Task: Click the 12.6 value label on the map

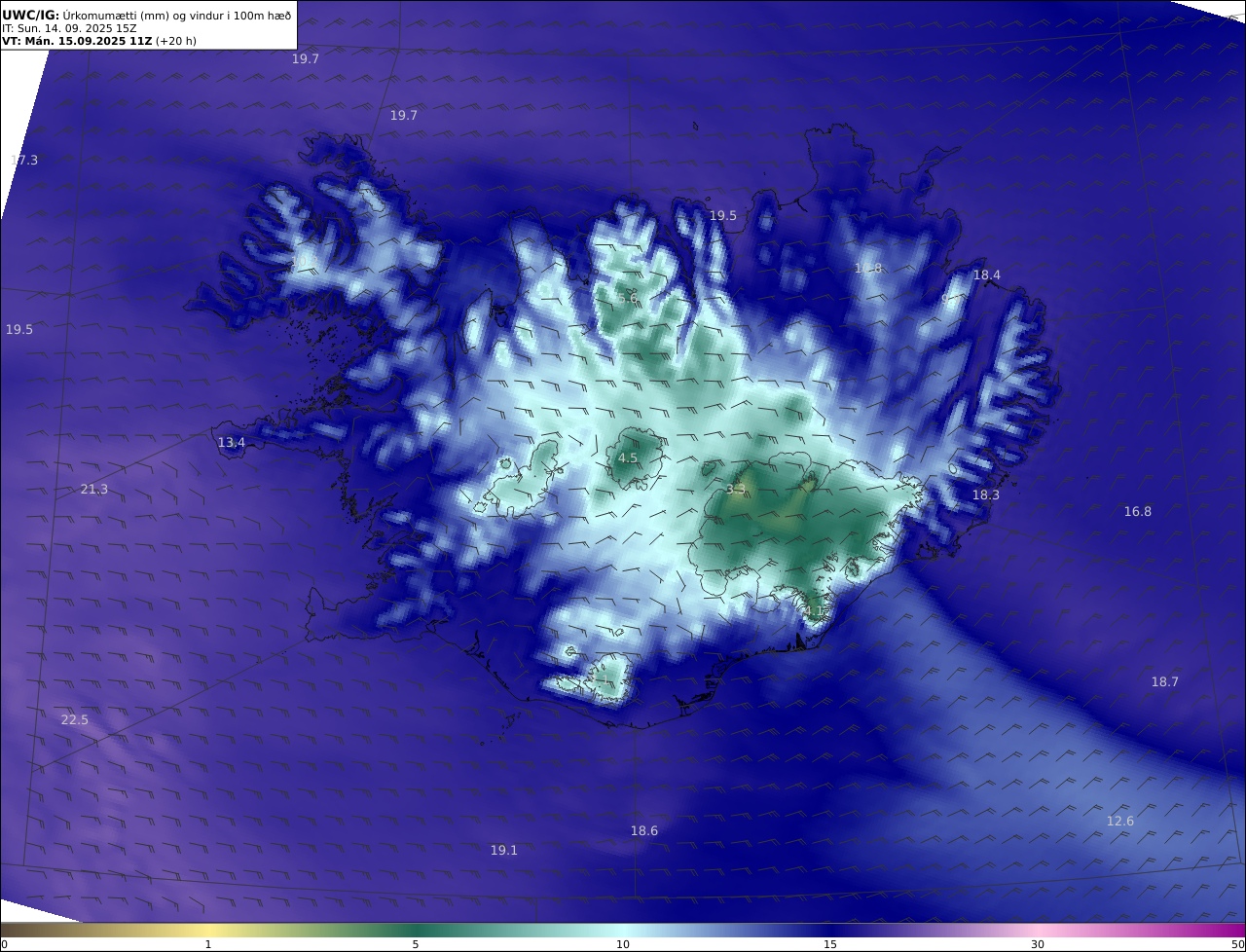Action: 1119,822
